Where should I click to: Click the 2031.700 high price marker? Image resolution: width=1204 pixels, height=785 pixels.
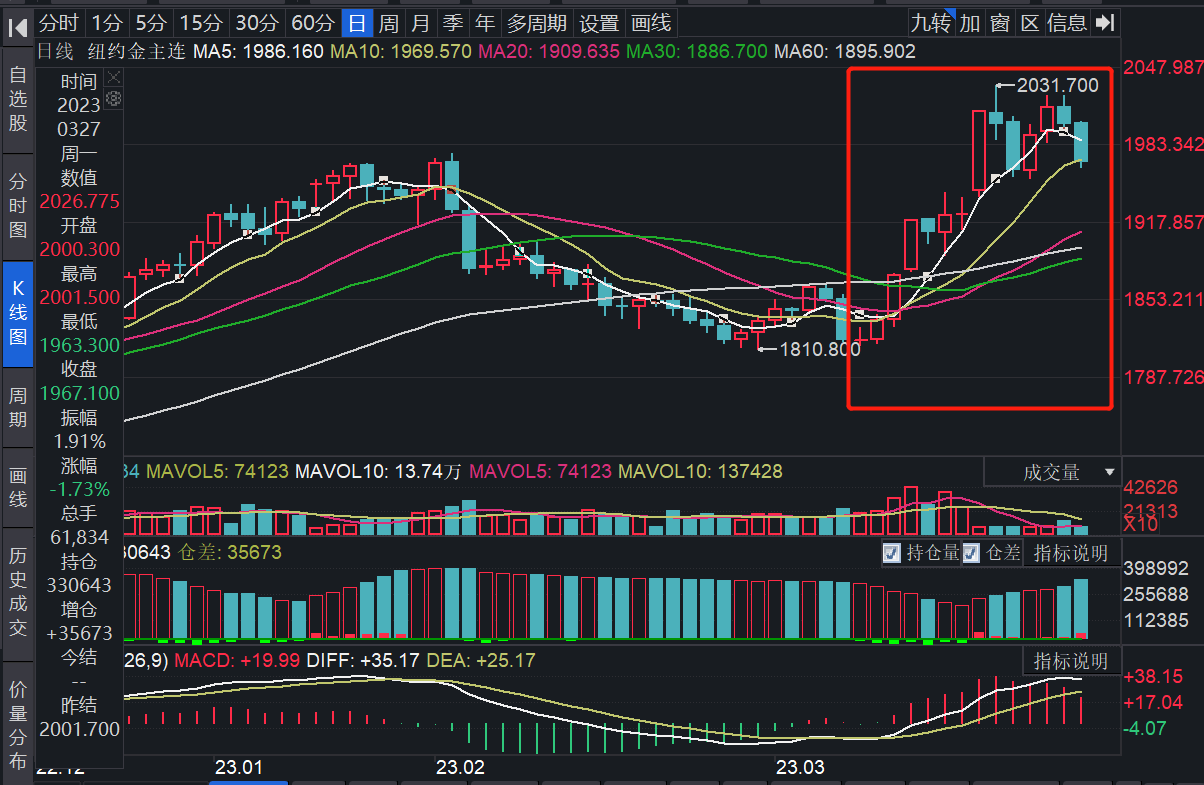pos(1057,86)
